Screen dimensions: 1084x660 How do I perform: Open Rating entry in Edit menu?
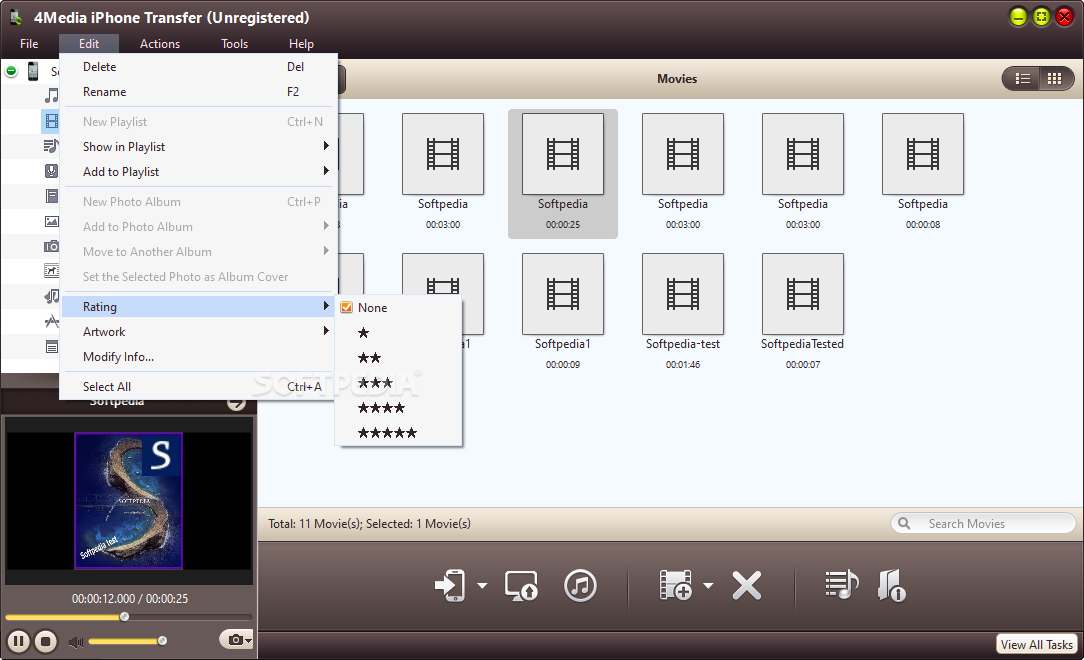198,307
